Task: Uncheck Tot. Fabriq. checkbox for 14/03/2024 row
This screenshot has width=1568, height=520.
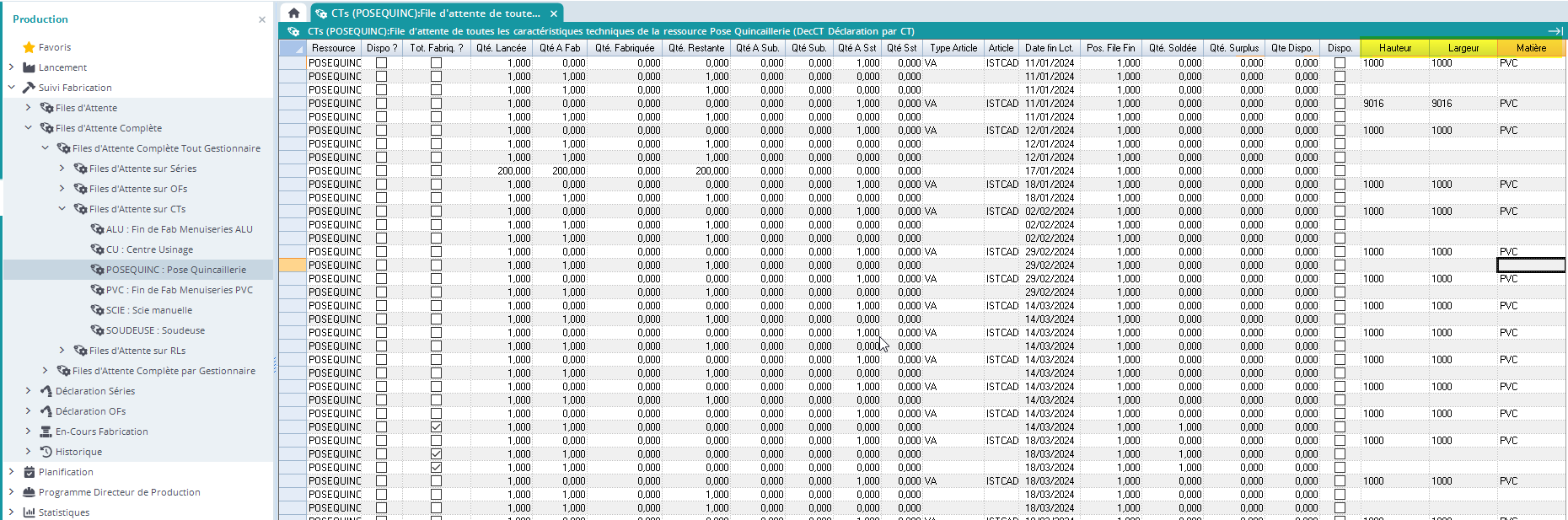Action: 436,427
